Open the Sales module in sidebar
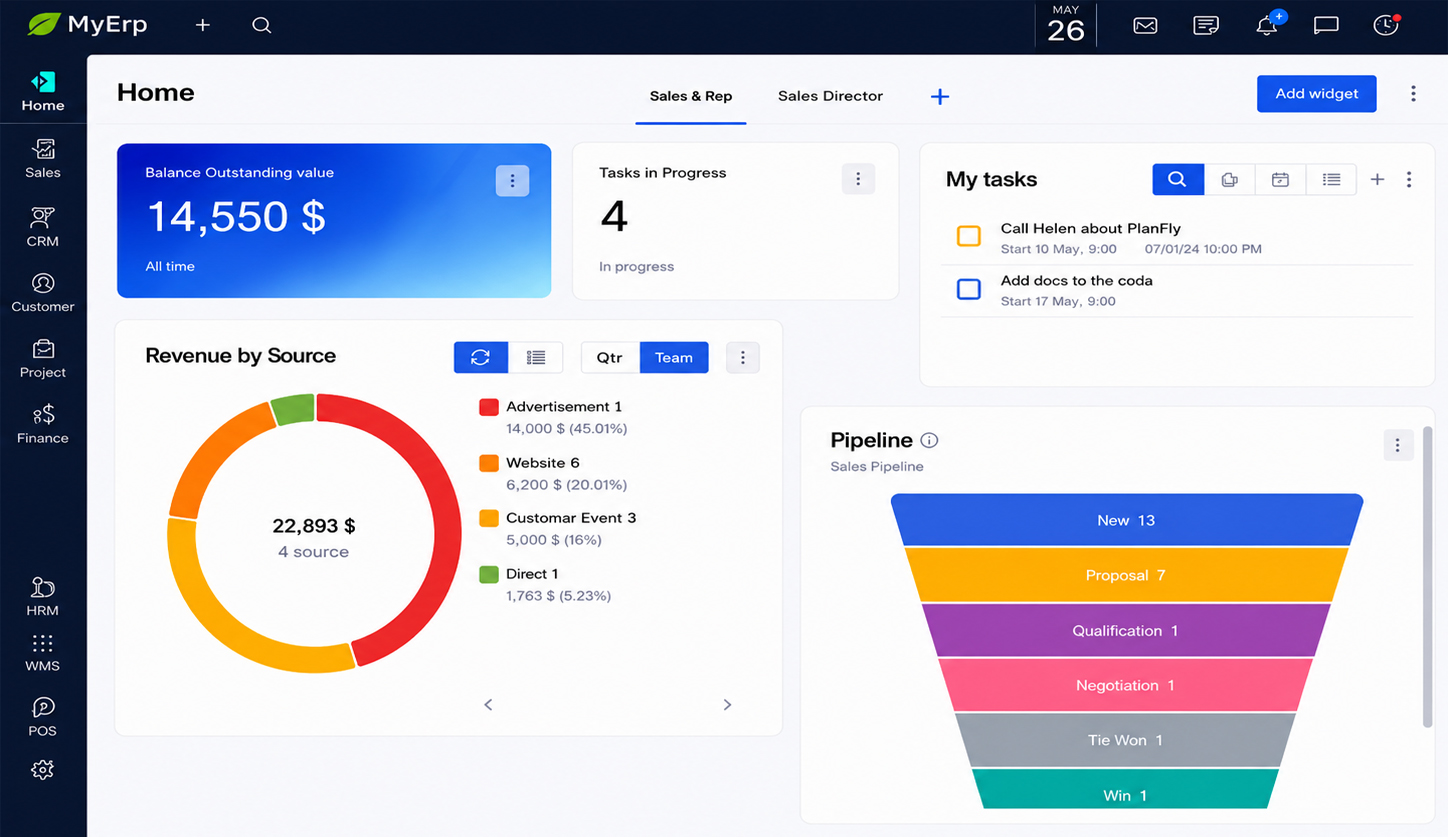 click(43, 159)
